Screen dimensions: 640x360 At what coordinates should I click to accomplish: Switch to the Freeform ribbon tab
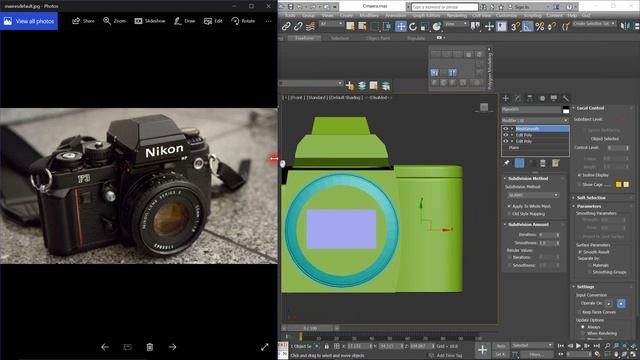304,38
